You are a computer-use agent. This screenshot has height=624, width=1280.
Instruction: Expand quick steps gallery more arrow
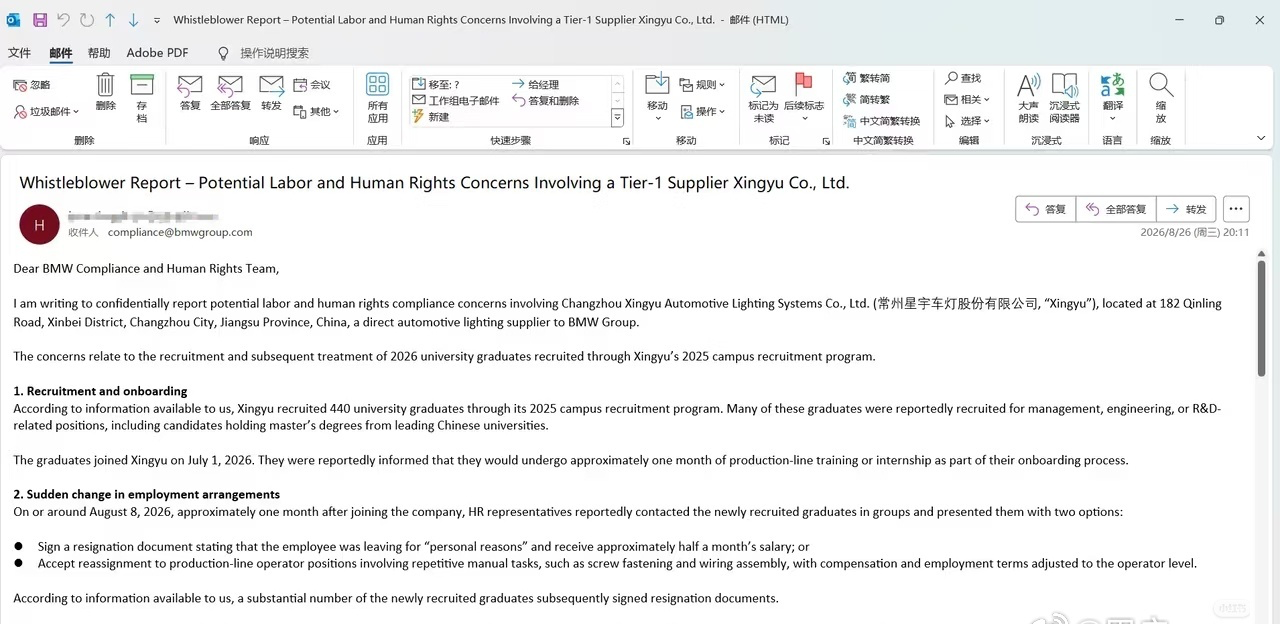617,117
